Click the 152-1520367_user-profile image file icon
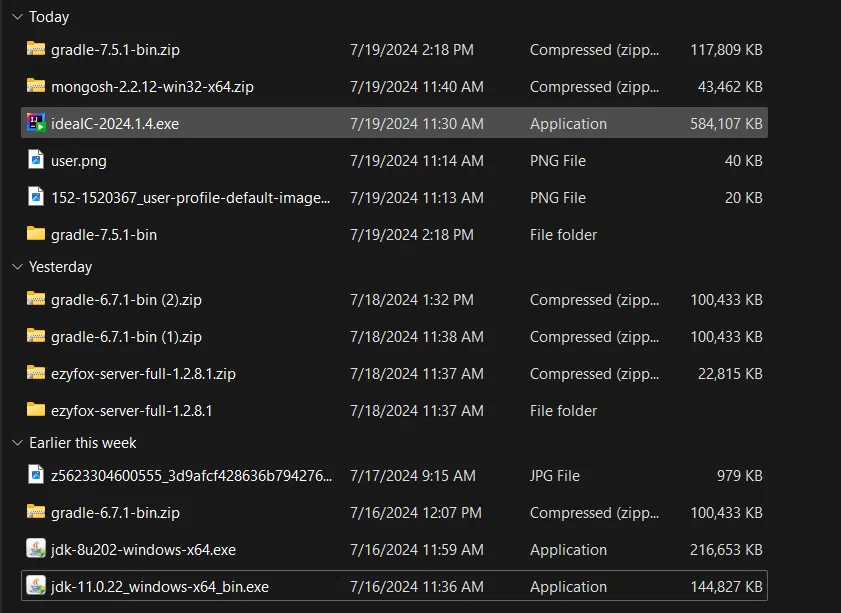The image size is (841, 613). click(36, 196)
